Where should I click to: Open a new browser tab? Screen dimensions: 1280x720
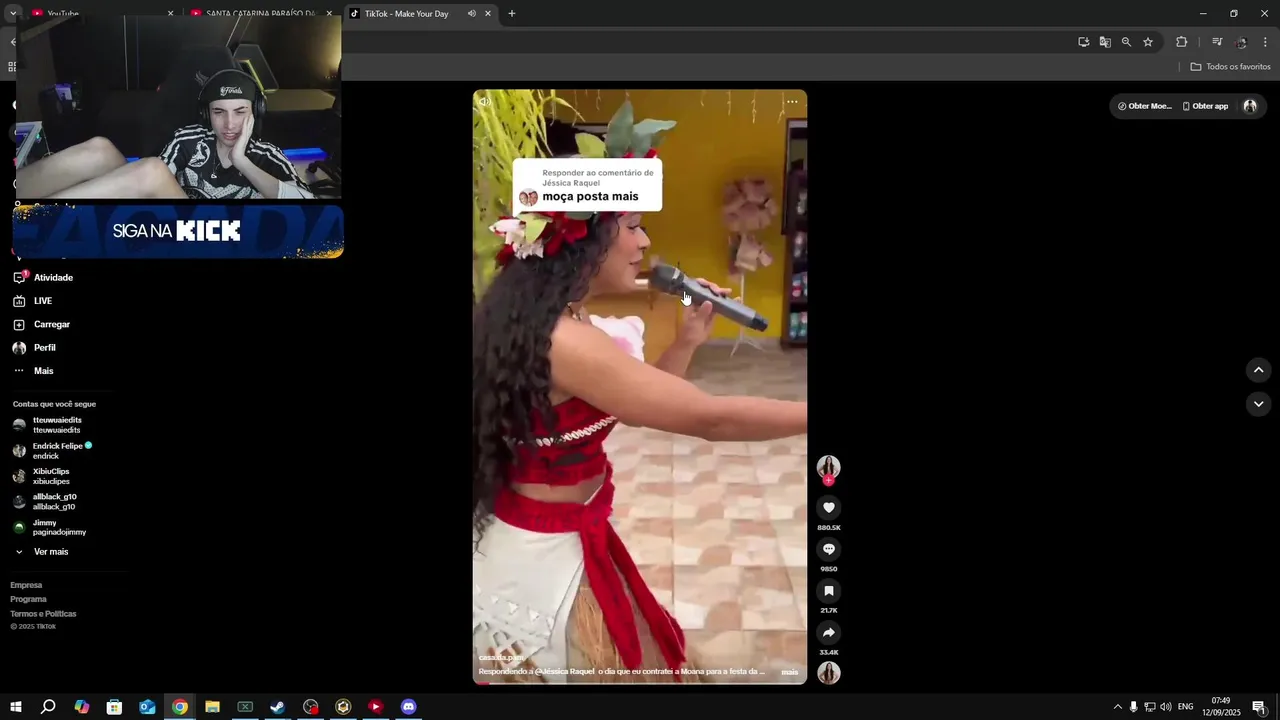coord(512,14)
